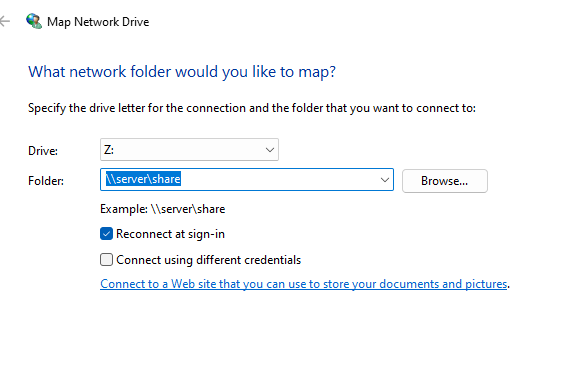Click the word pictures in the link
Screen dimensions: 580x379
pyautogui.click(x=486, y=284)
